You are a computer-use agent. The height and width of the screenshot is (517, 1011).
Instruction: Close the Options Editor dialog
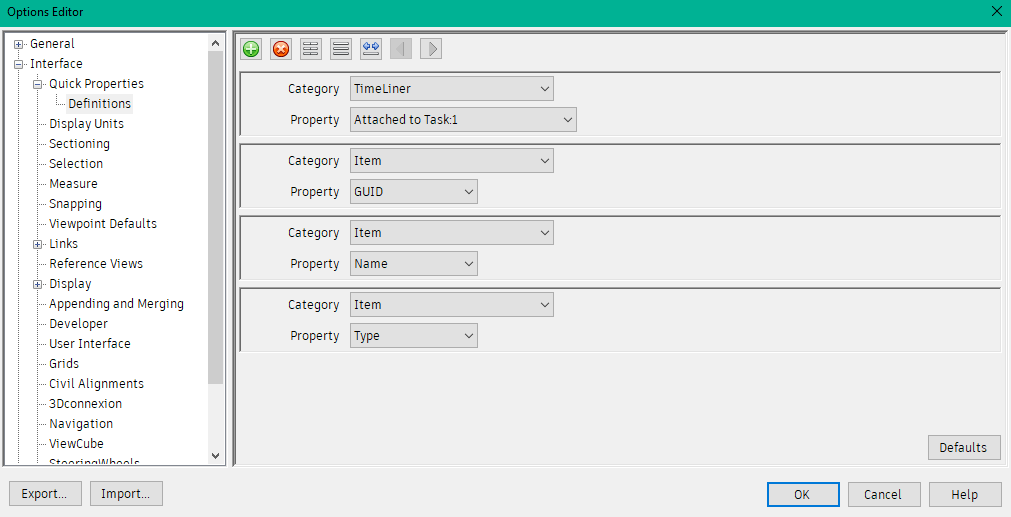coord(996,11)
